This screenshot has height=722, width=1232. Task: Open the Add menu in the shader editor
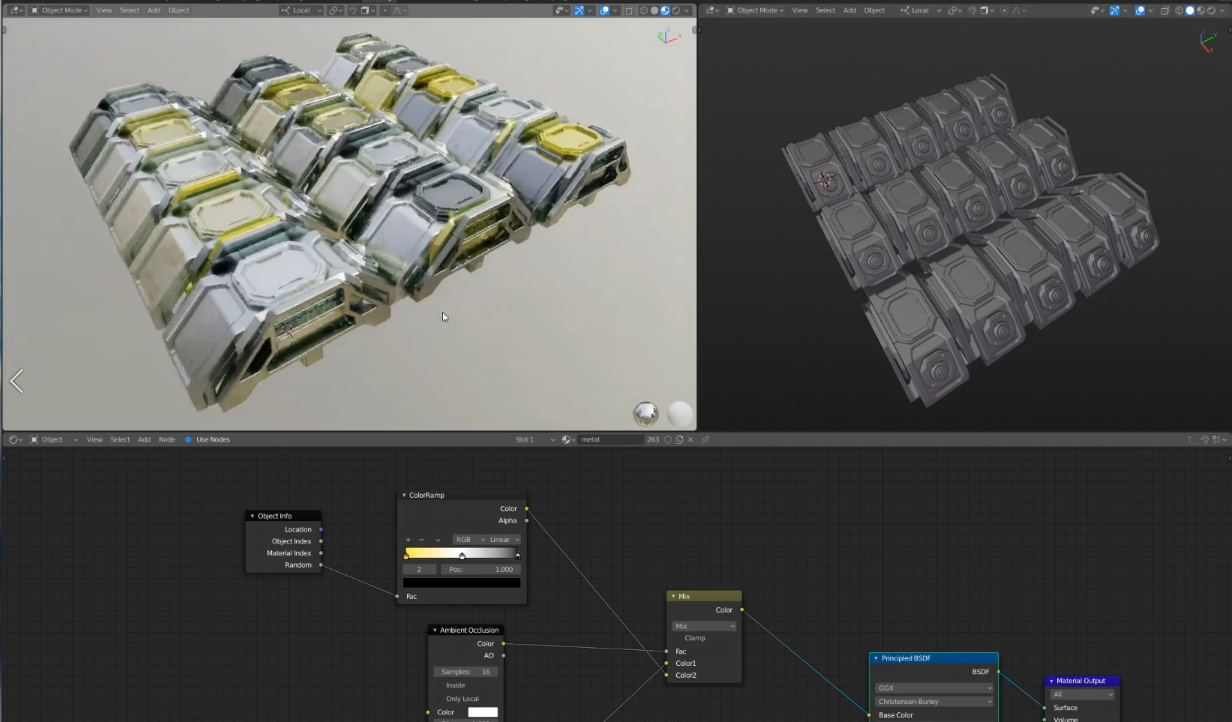coord(144,439)
